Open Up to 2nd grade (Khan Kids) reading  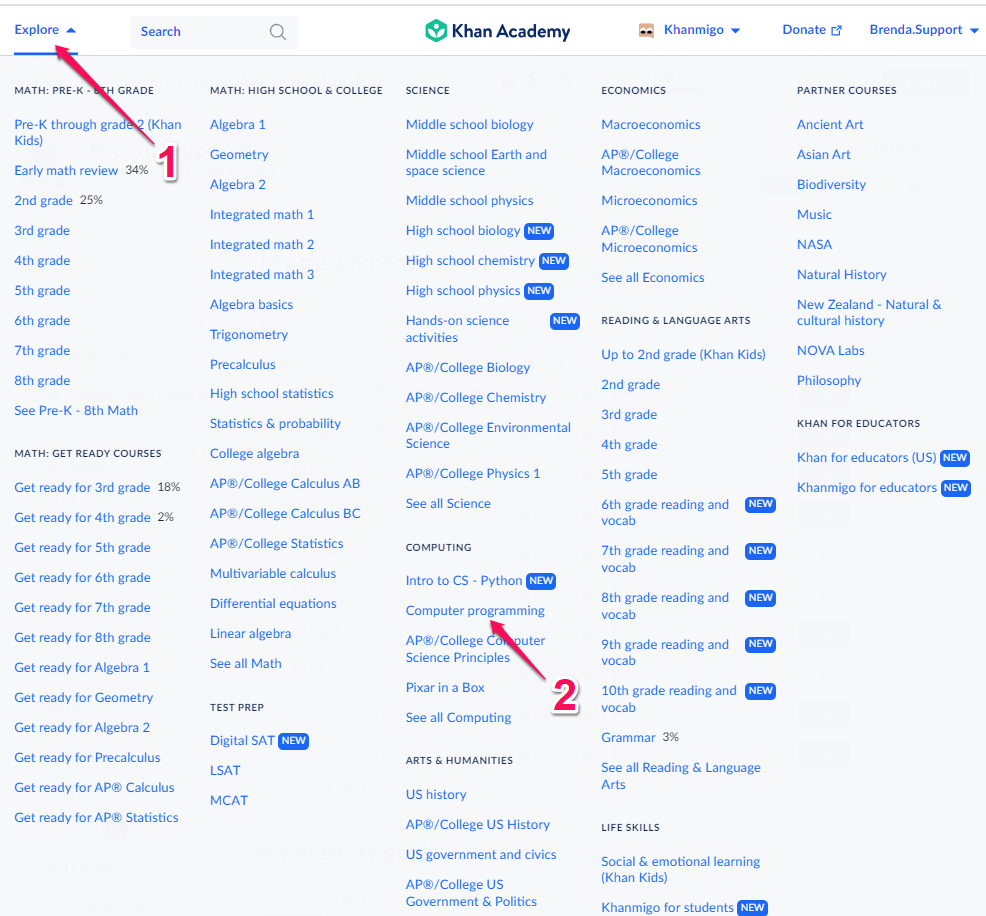[684, 355]
